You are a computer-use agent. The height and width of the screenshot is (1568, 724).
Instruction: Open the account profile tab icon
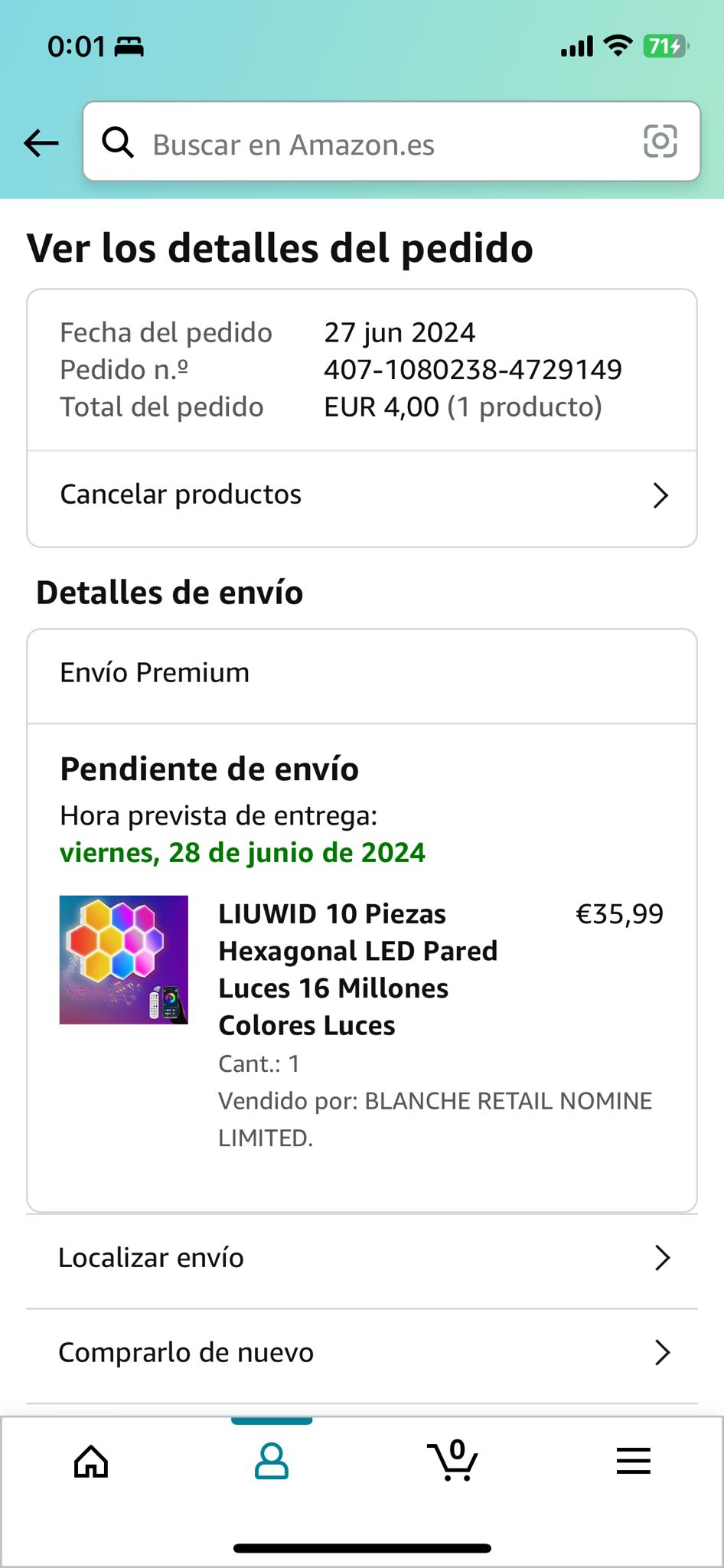[x=272, y=1462]
